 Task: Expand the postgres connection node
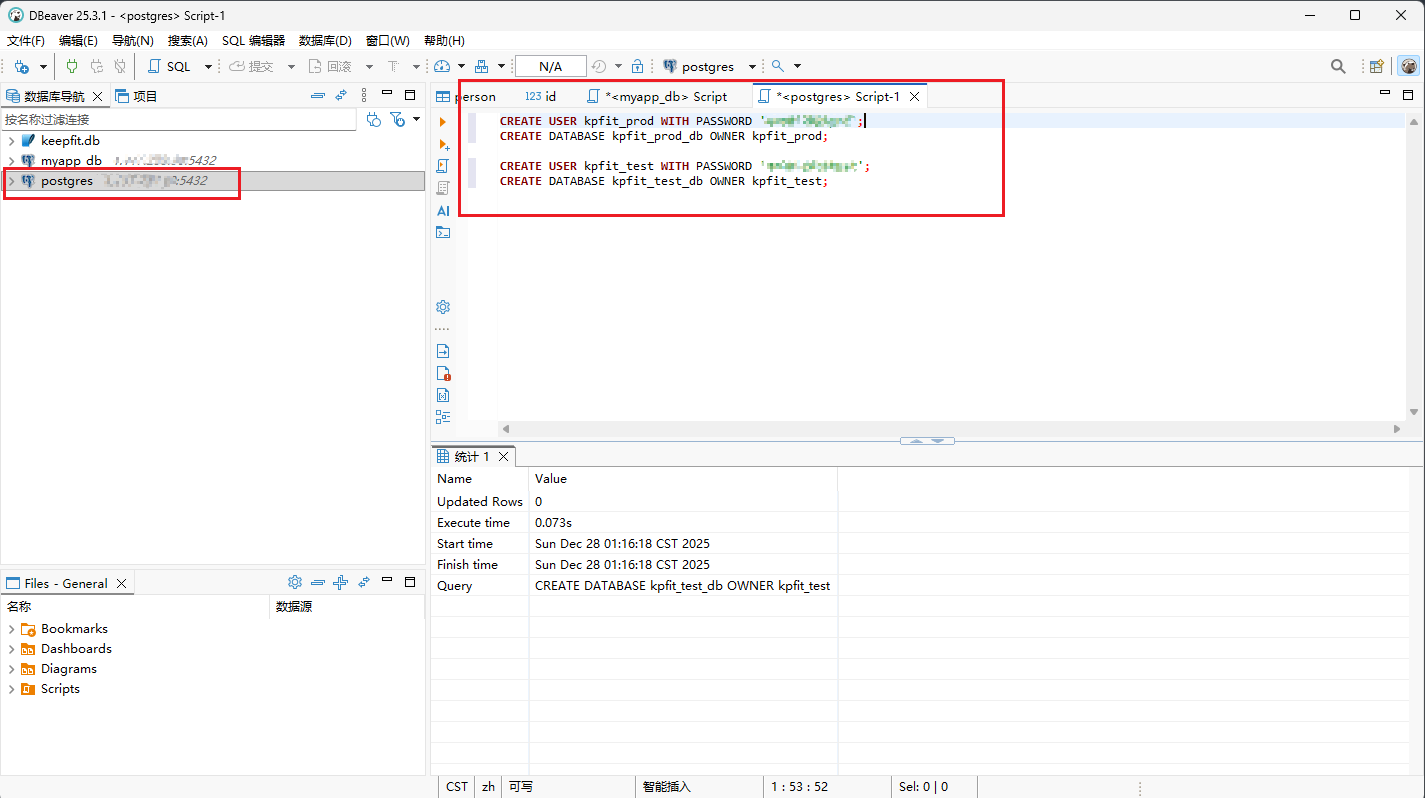(11, 181)
